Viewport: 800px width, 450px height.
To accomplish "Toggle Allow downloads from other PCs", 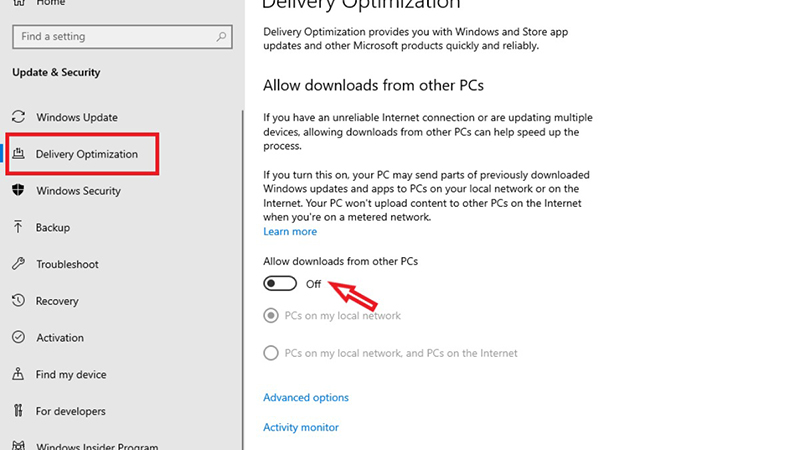I will click(x=280, y=284).
